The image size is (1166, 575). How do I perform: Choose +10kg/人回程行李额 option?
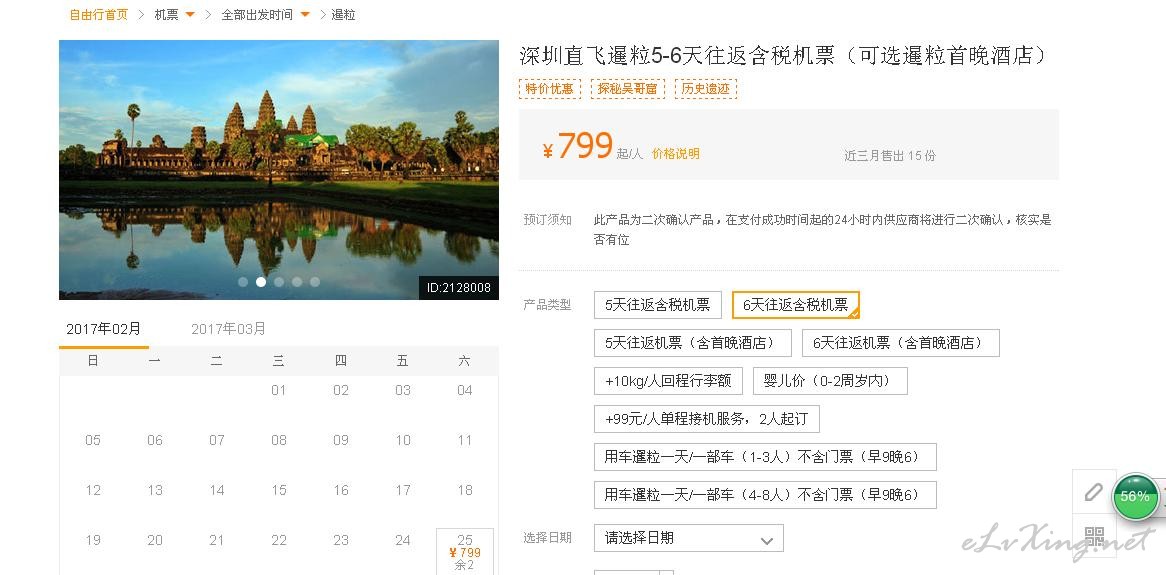click(668, 381)
